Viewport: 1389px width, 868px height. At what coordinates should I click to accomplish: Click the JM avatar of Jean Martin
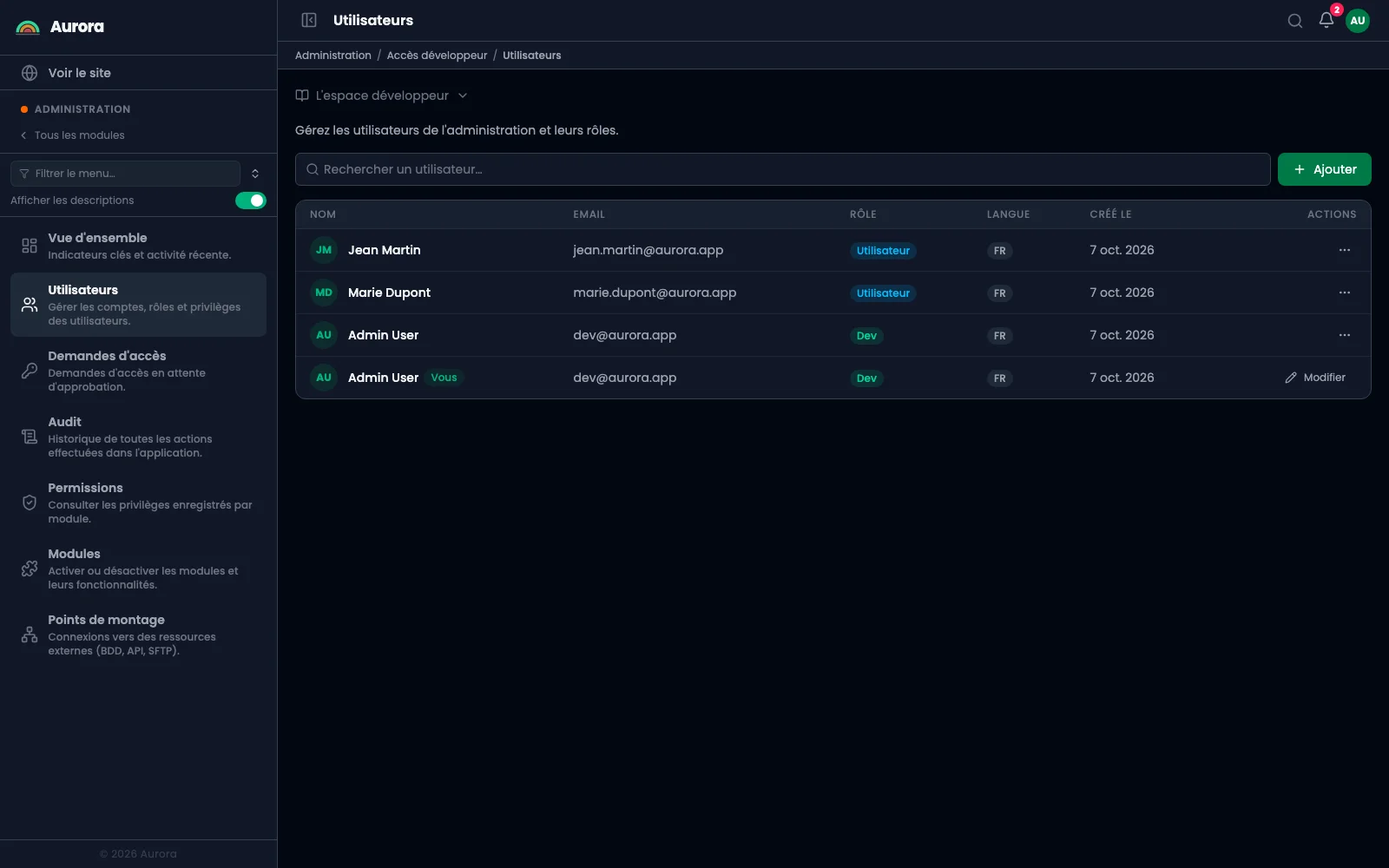(324, 250)
